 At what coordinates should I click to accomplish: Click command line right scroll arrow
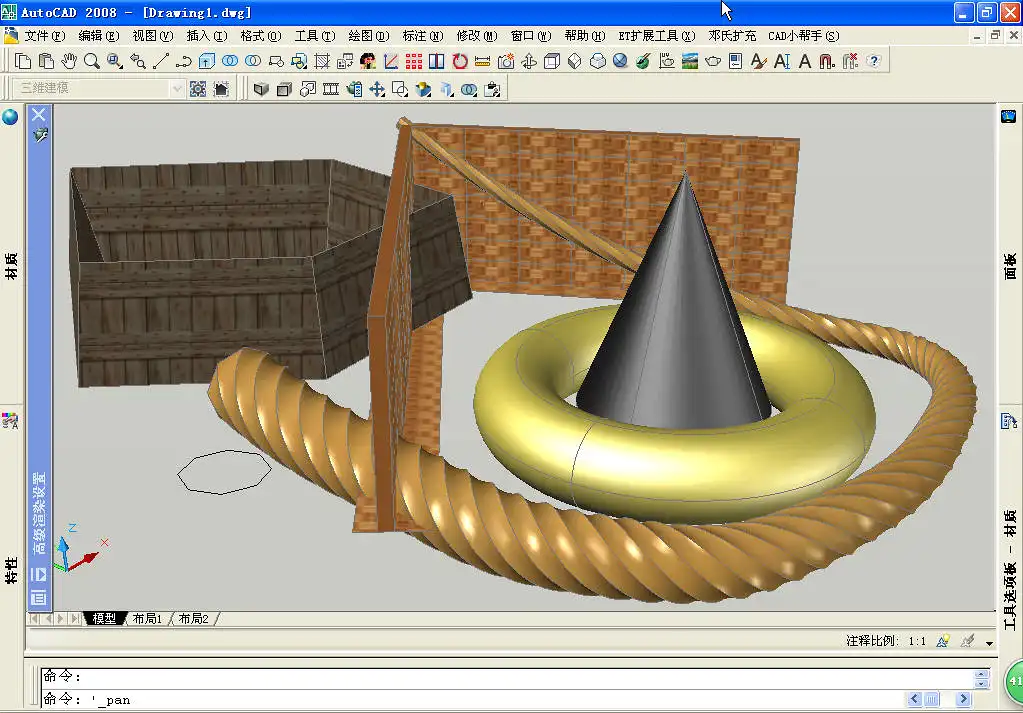962,699
